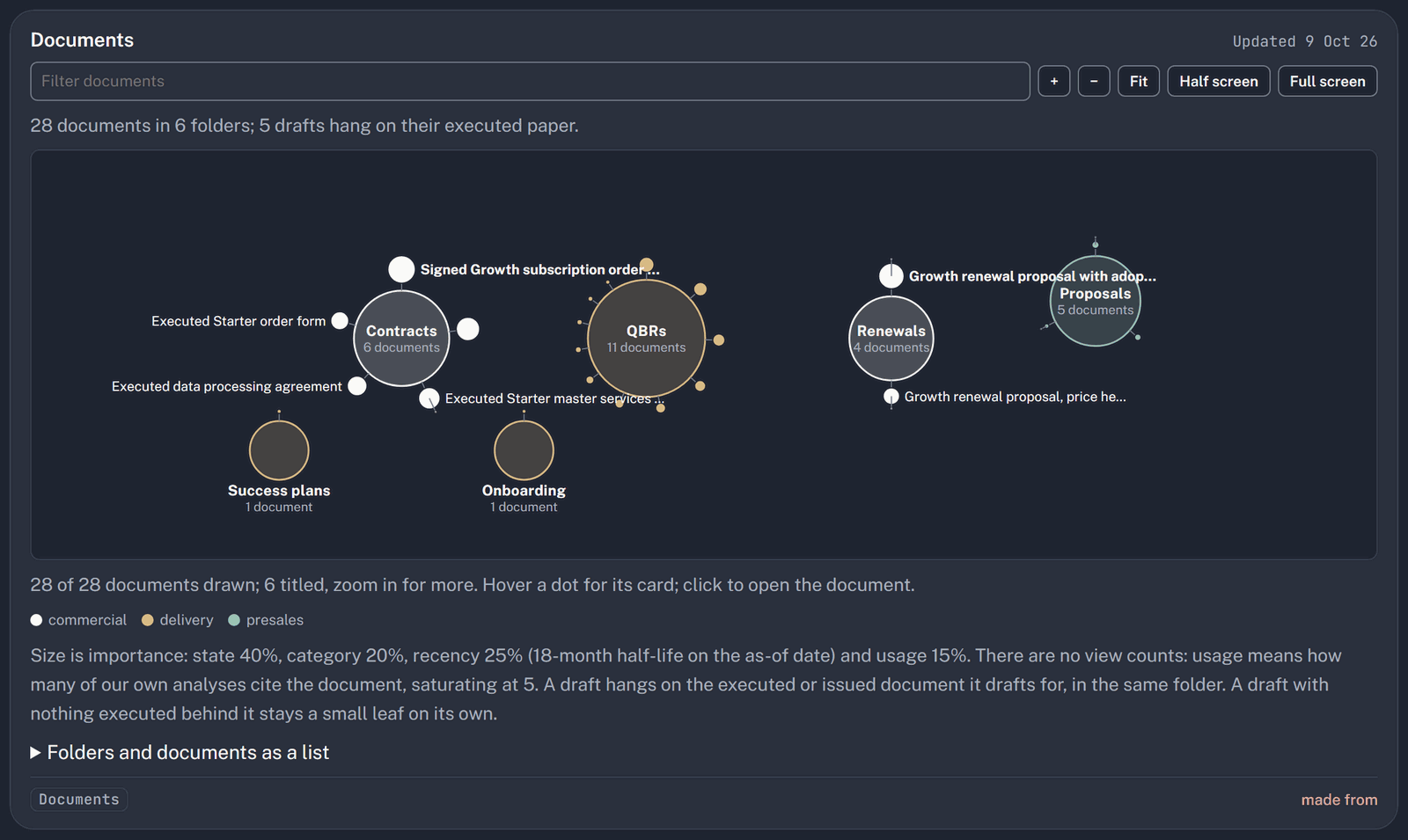Open the Proposals folder bubble

(1096, 301)
